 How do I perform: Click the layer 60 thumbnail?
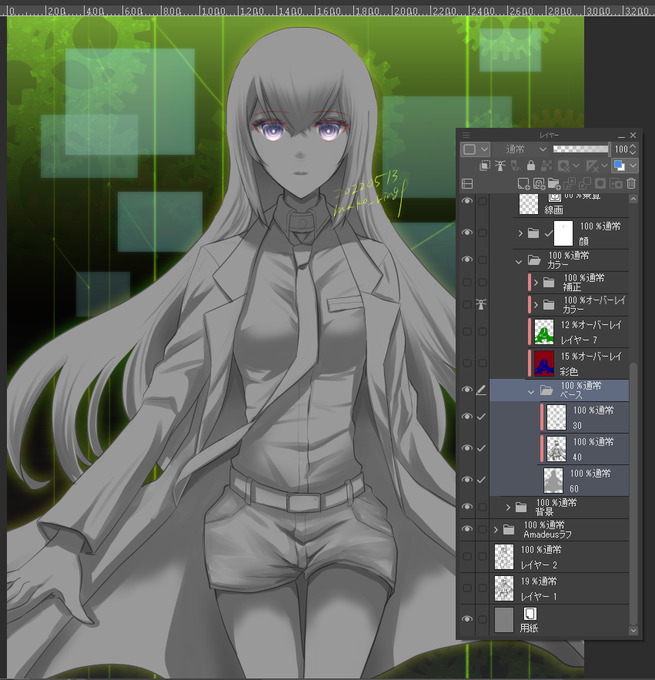coord(553,480)
